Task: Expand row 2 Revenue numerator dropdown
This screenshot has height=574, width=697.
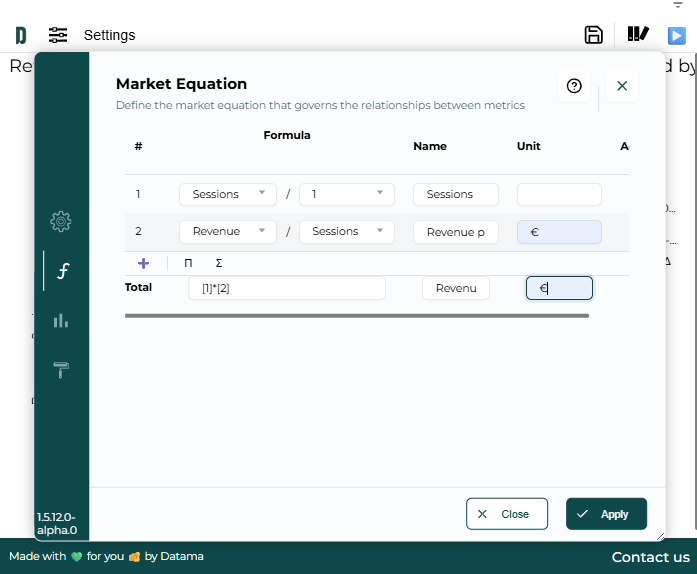Action: pyautogui.click(x=228, y=231)
